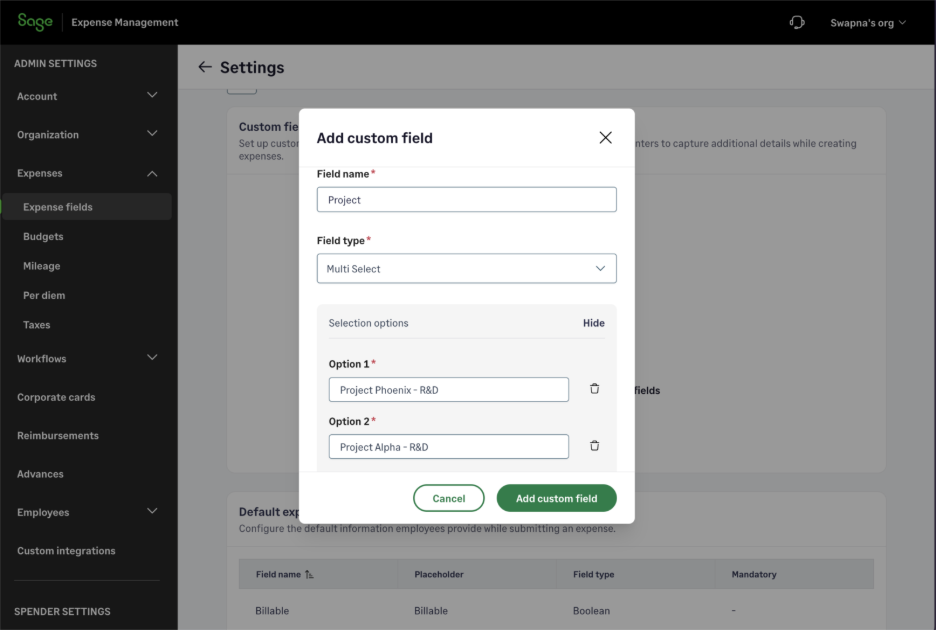Screen dimensions: 936x630
Task: Click the Sage logo
Action: [x=33, y=21]
